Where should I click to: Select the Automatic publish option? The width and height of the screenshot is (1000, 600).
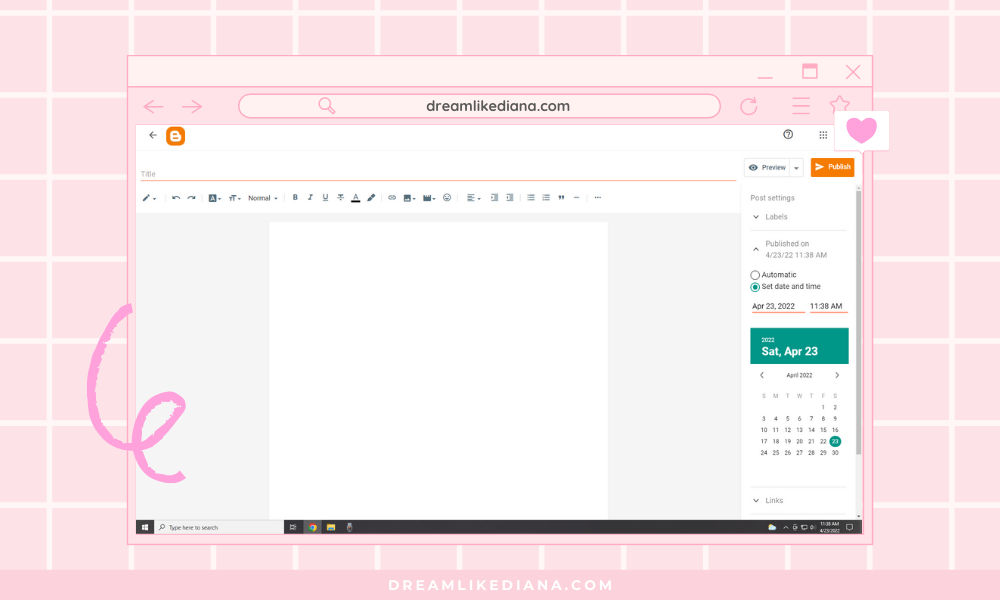coord(755,274)
